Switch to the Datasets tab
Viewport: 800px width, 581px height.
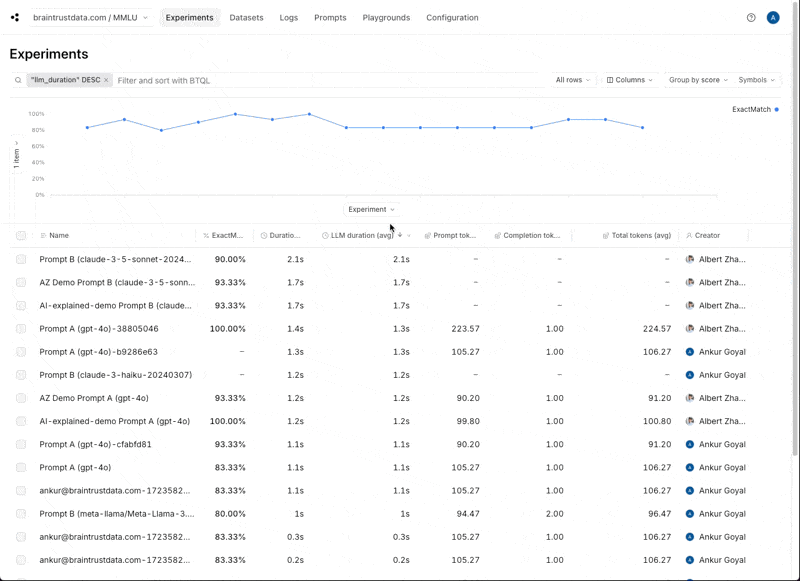(246, 17)
